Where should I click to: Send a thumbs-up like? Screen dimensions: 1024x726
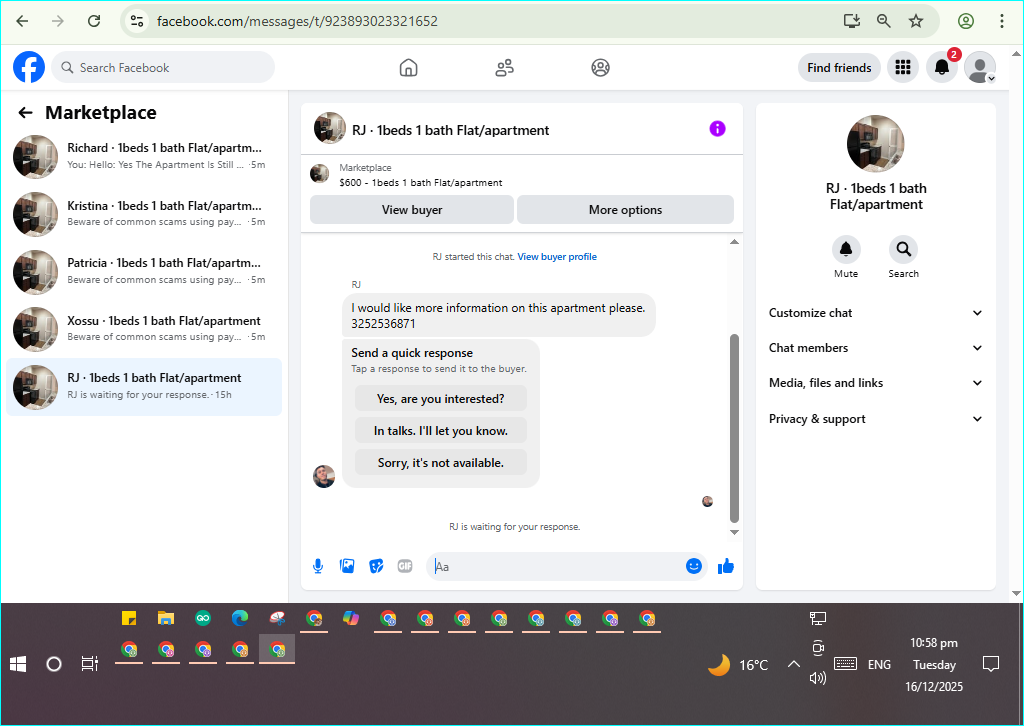(x=726, y=566)
